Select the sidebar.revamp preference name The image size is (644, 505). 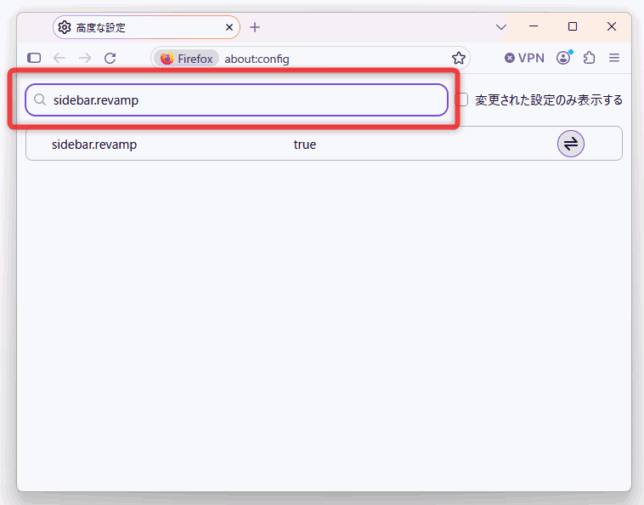tap(94, 145)
